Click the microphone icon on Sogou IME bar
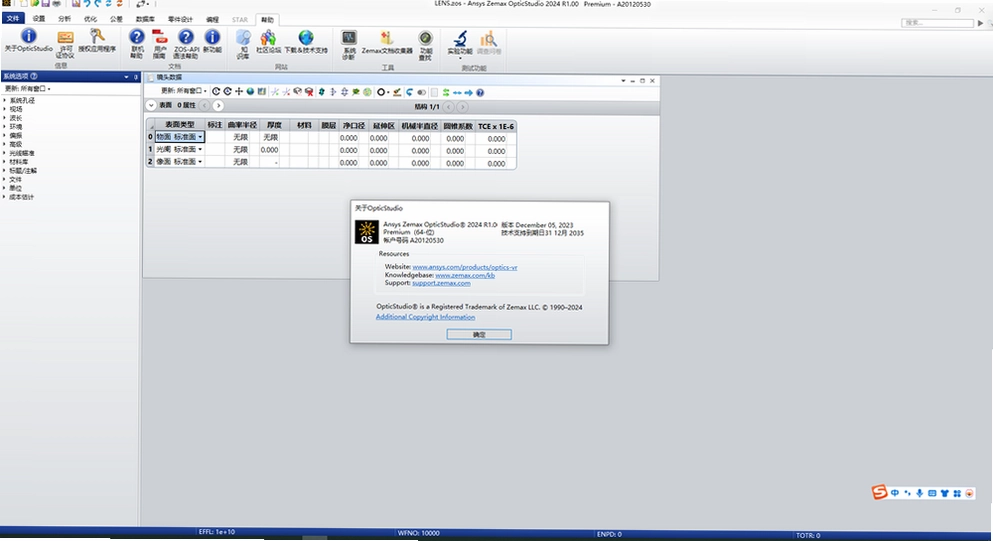Image resolution: width=993 pixels, height=541 pixels. click(919, 493)
